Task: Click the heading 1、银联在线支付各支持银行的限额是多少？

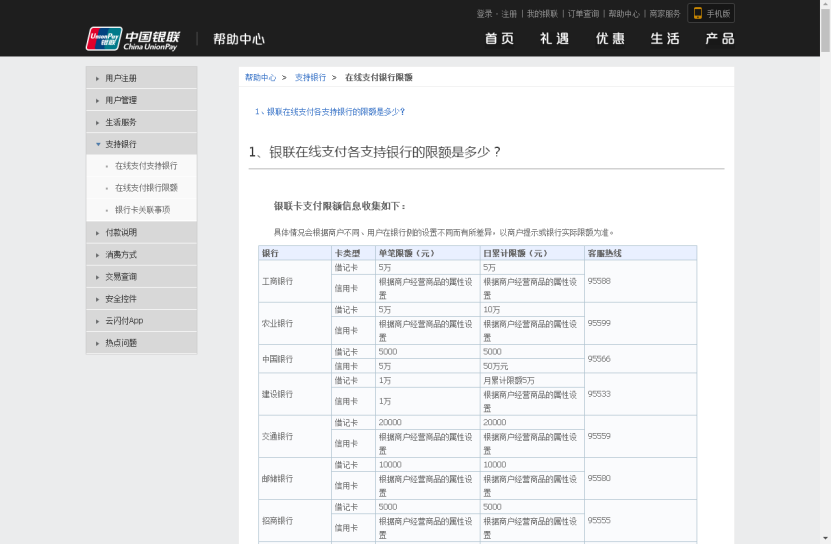Action: pyautogui.click(x=375, y=152)
